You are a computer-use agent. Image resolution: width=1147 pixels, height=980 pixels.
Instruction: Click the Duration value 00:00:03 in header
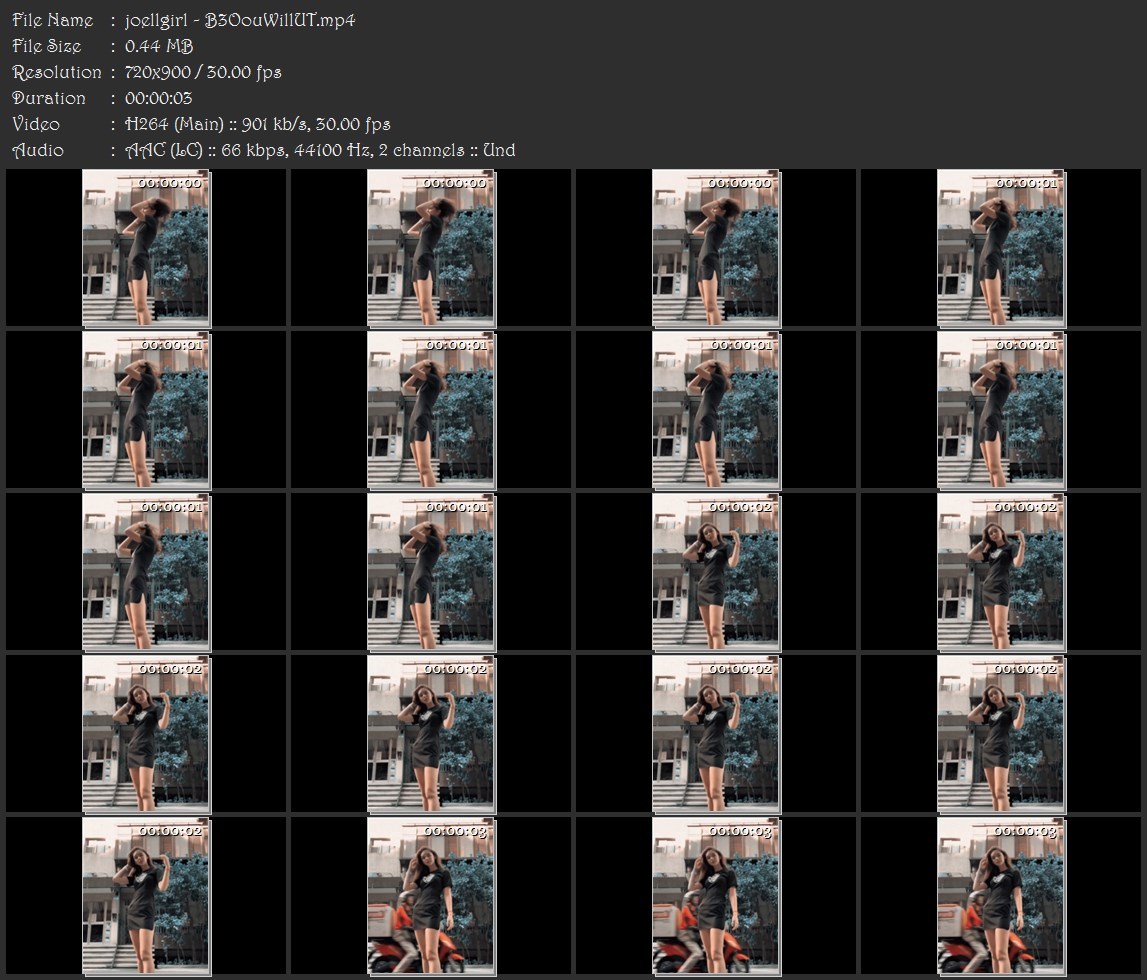point(159,98)
